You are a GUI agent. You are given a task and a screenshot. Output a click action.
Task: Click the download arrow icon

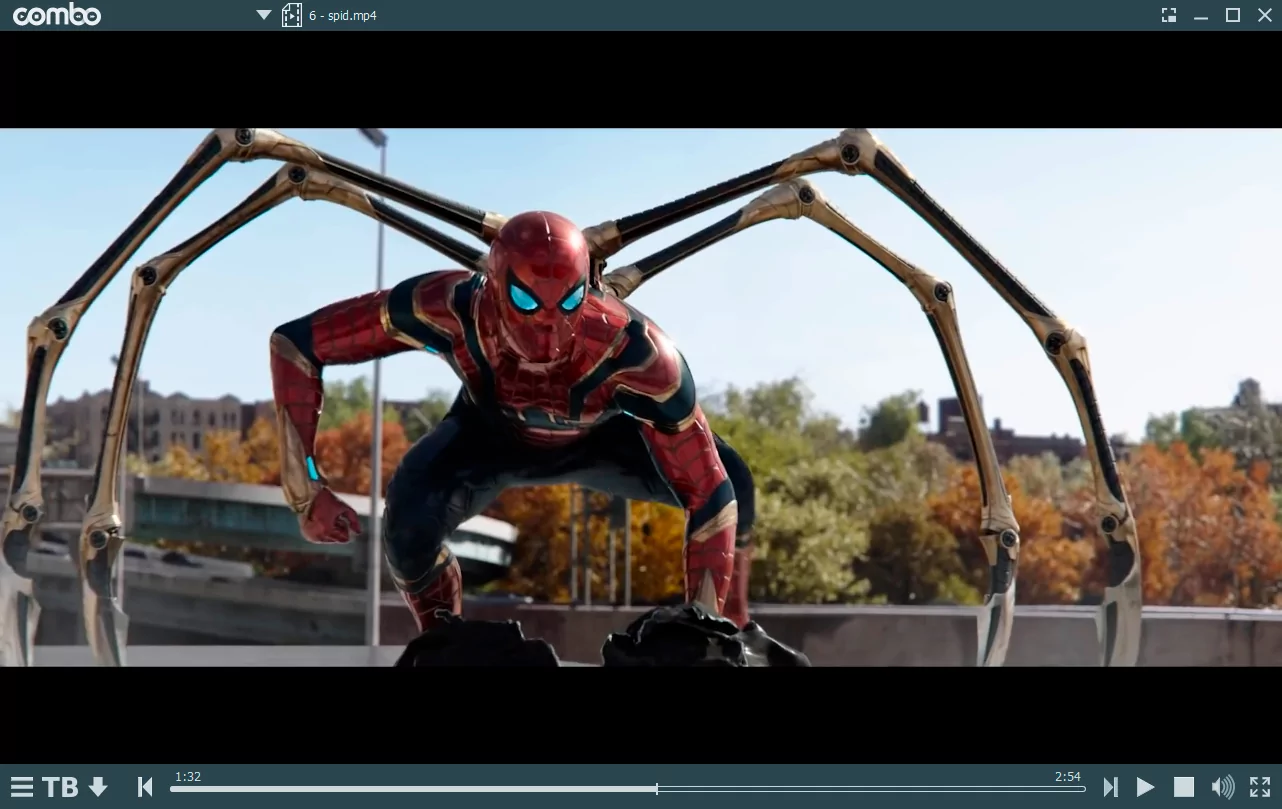[98, 787]
